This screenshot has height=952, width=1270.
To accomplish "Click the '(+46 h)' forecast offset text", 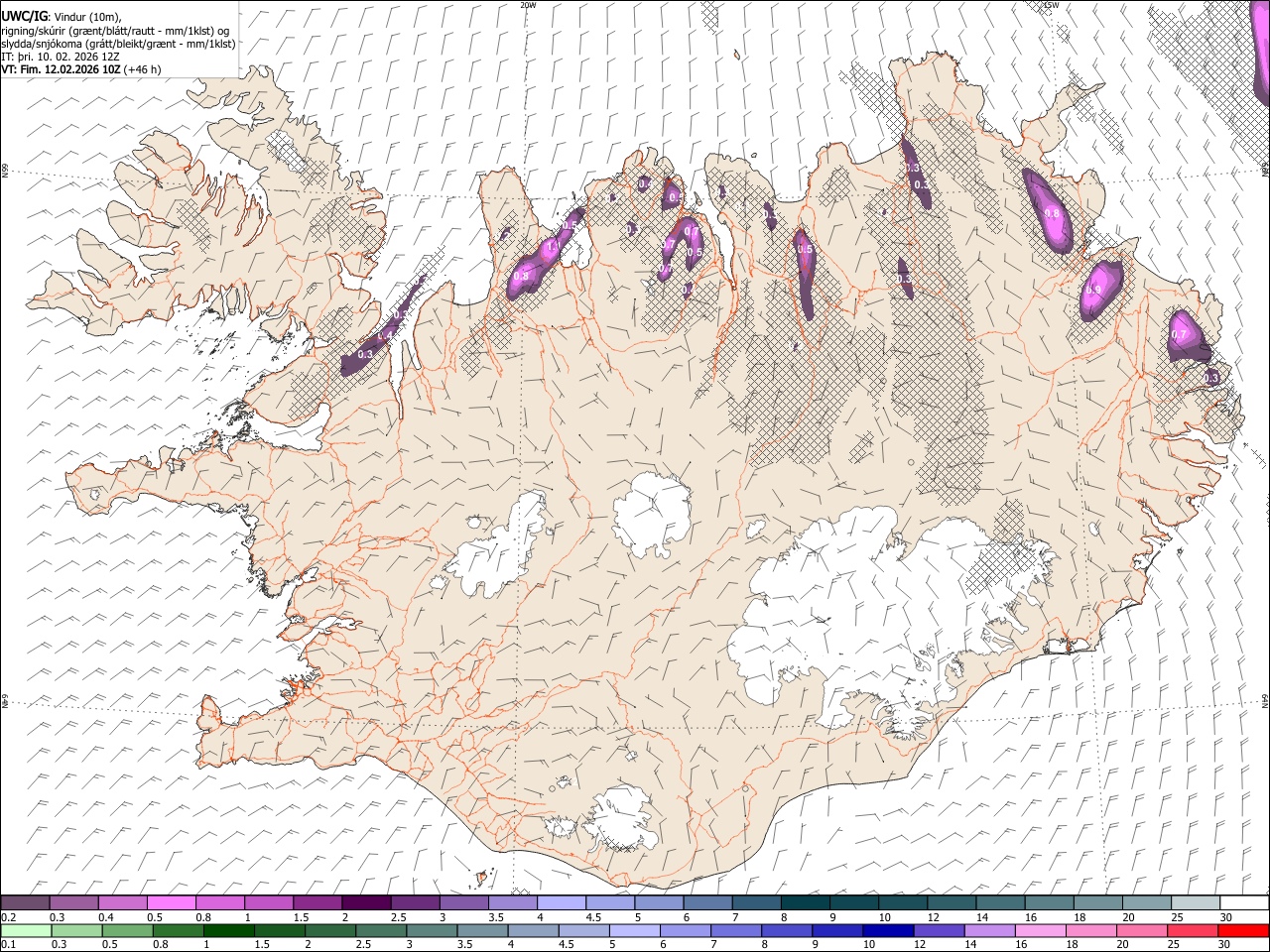I will pyautogui.click(x=143, y=69).
